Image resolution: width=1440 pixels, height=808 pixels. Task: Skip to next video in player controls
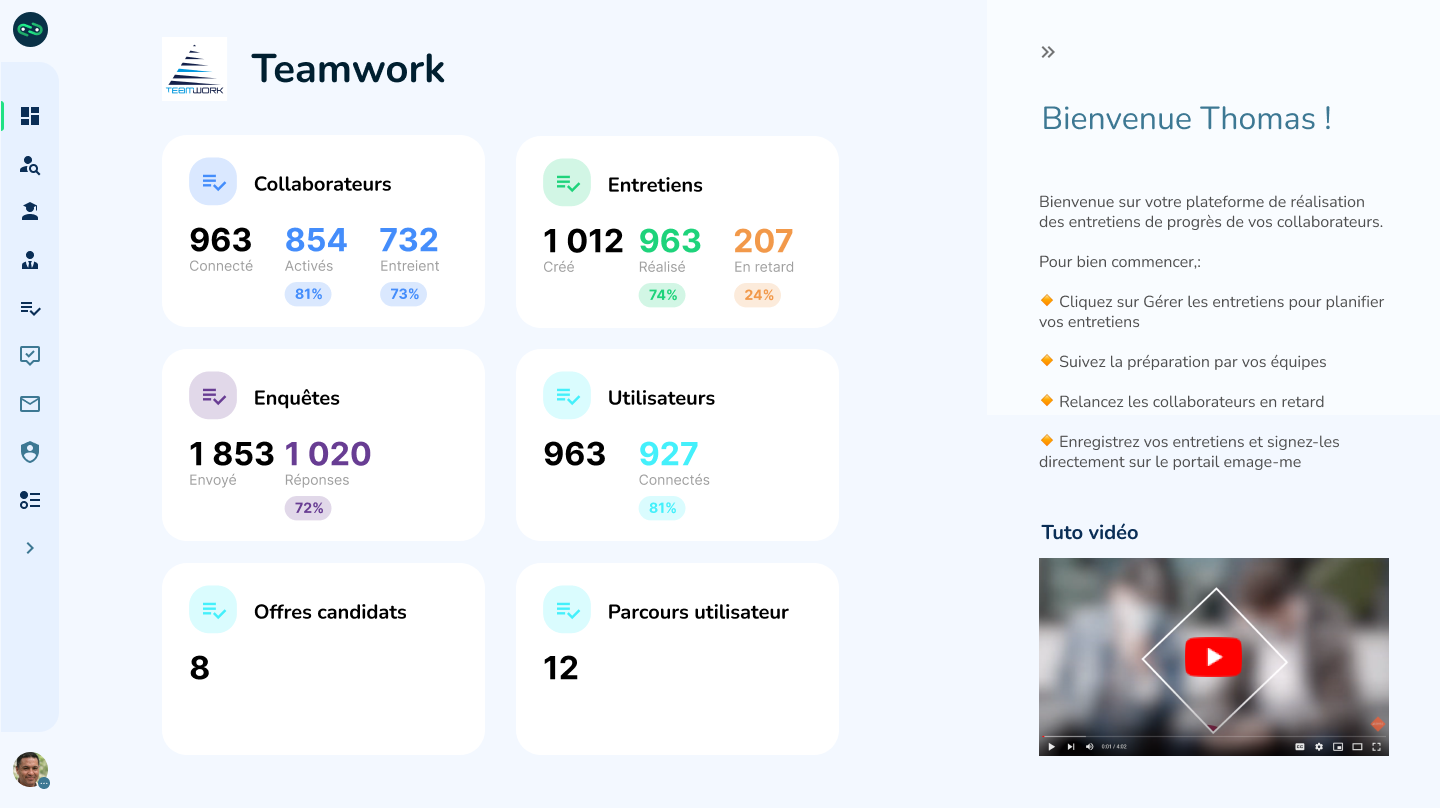click(1071, 747)
